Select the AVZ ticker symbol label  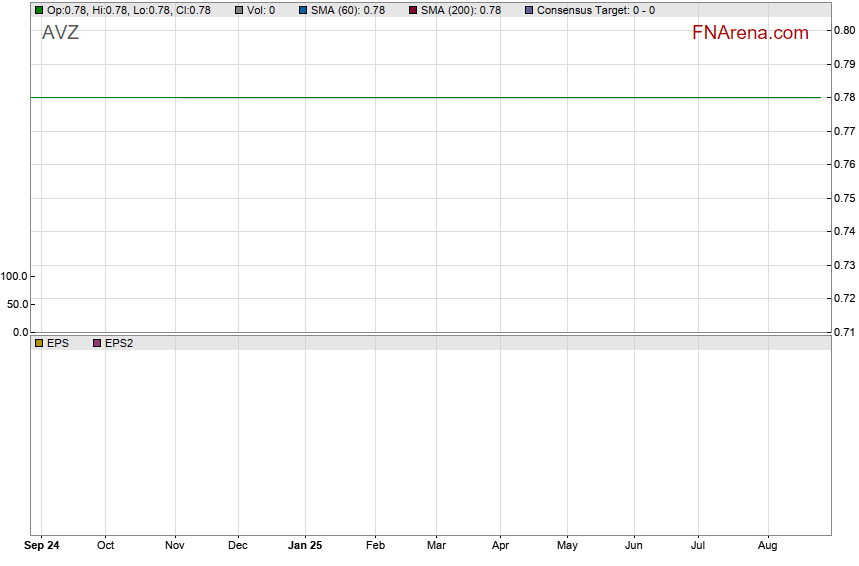60,33
